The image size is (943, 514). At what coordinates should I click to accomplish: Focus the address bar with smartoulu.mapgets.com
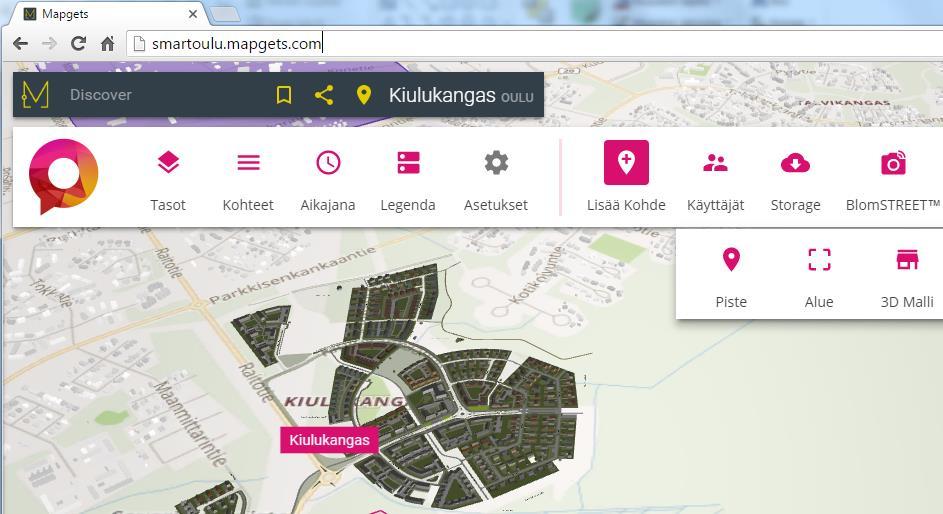pyautogui.click(x=535, y=44)
